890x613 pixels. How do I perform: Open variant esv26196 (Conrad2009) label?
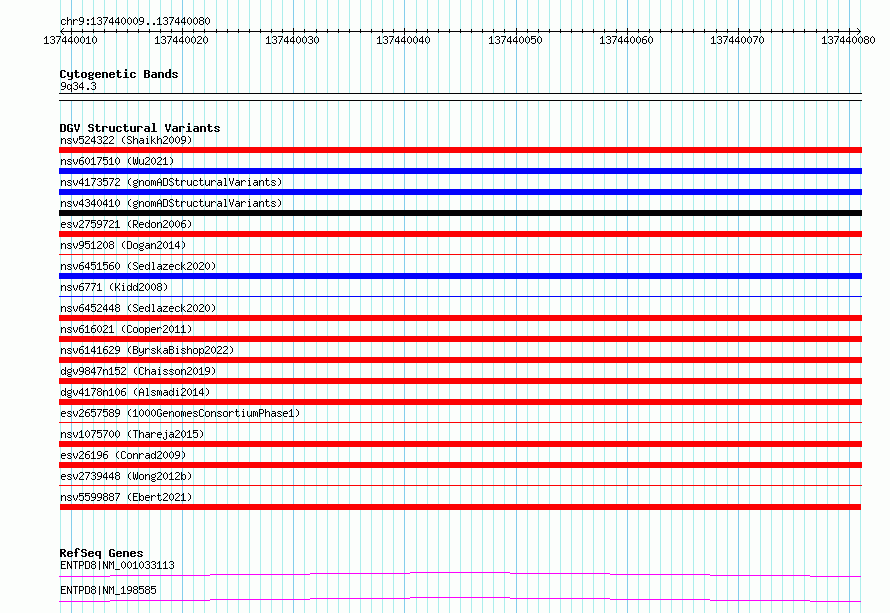(x=123, y=455)
